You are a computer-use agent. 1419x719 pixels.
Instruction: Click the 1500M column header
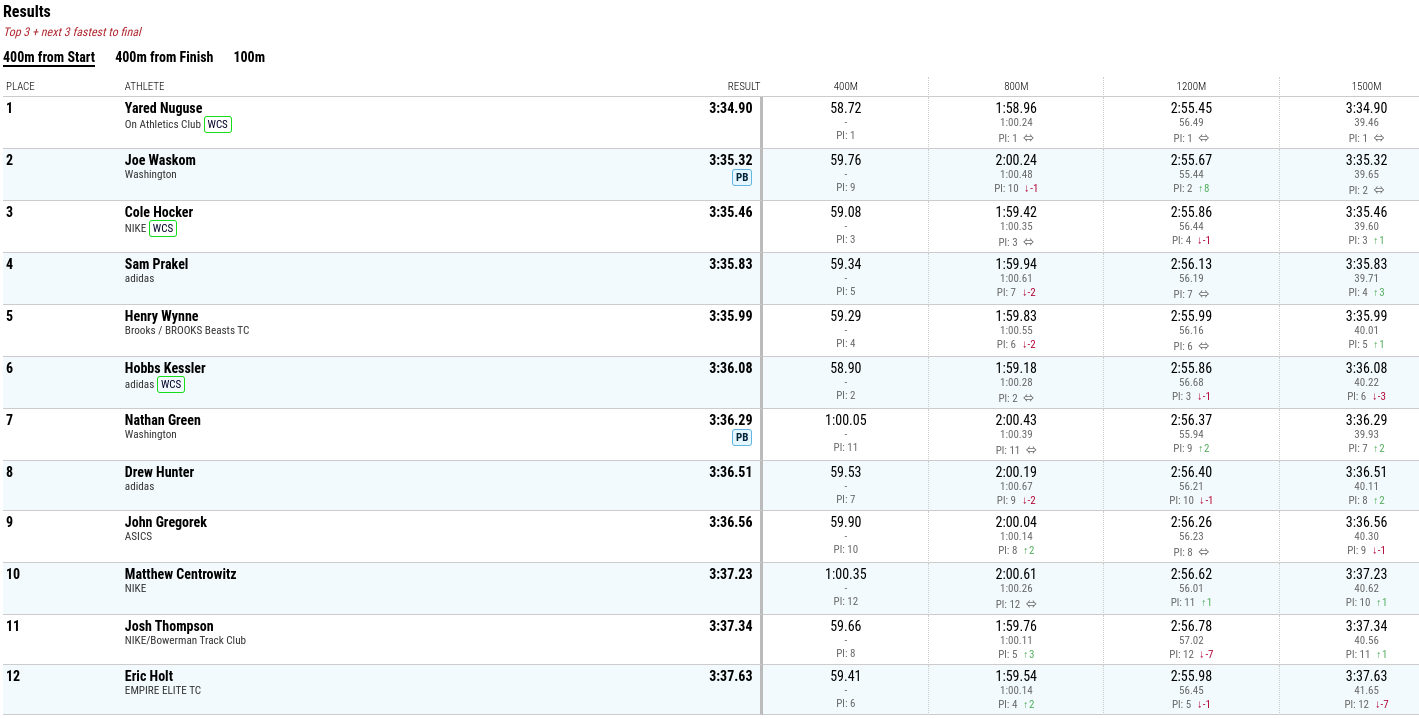point(1366,87)
